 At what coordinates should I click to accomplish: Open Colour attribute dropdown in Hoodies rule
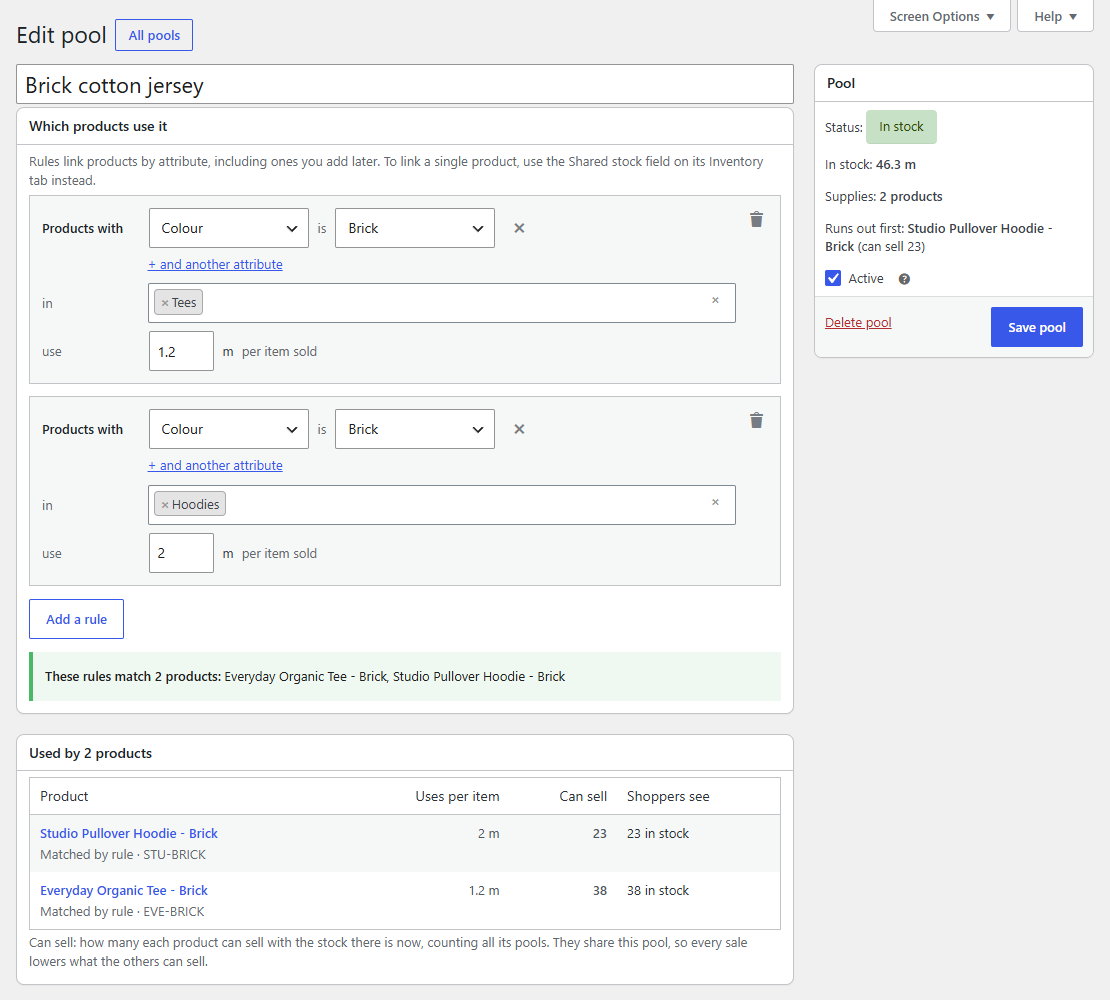(x=229, y=429)
